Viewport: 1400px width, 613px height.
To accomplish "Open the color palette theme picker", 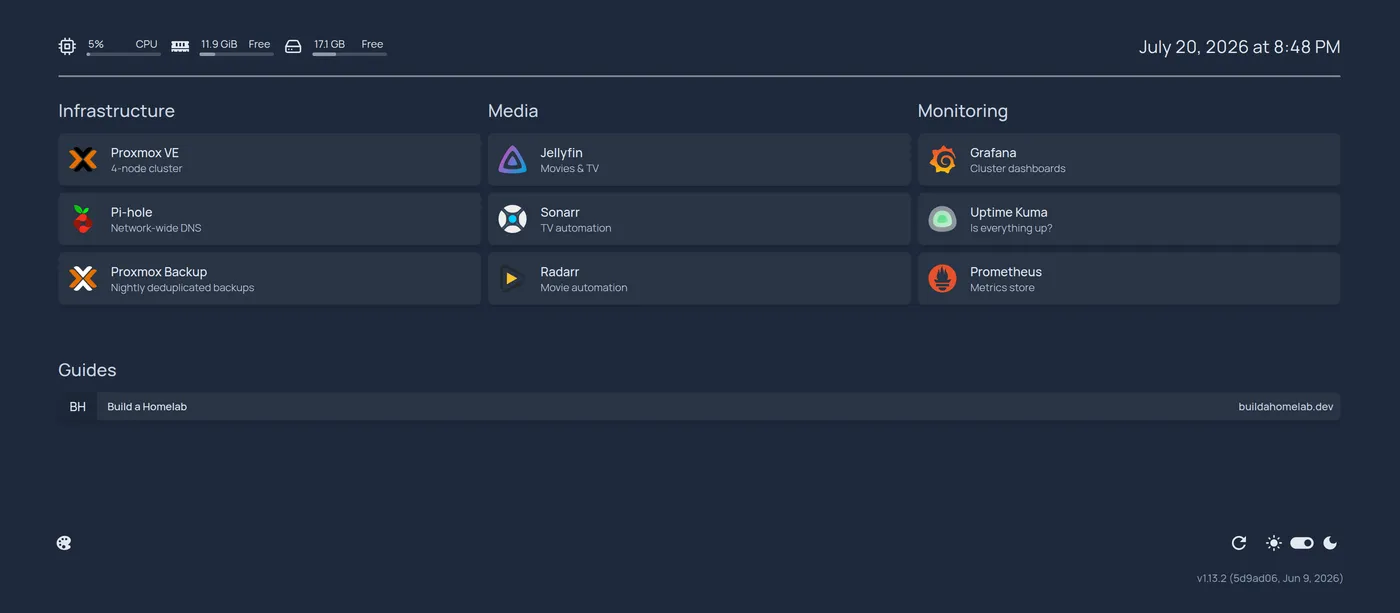I will [x=64, y=543].
